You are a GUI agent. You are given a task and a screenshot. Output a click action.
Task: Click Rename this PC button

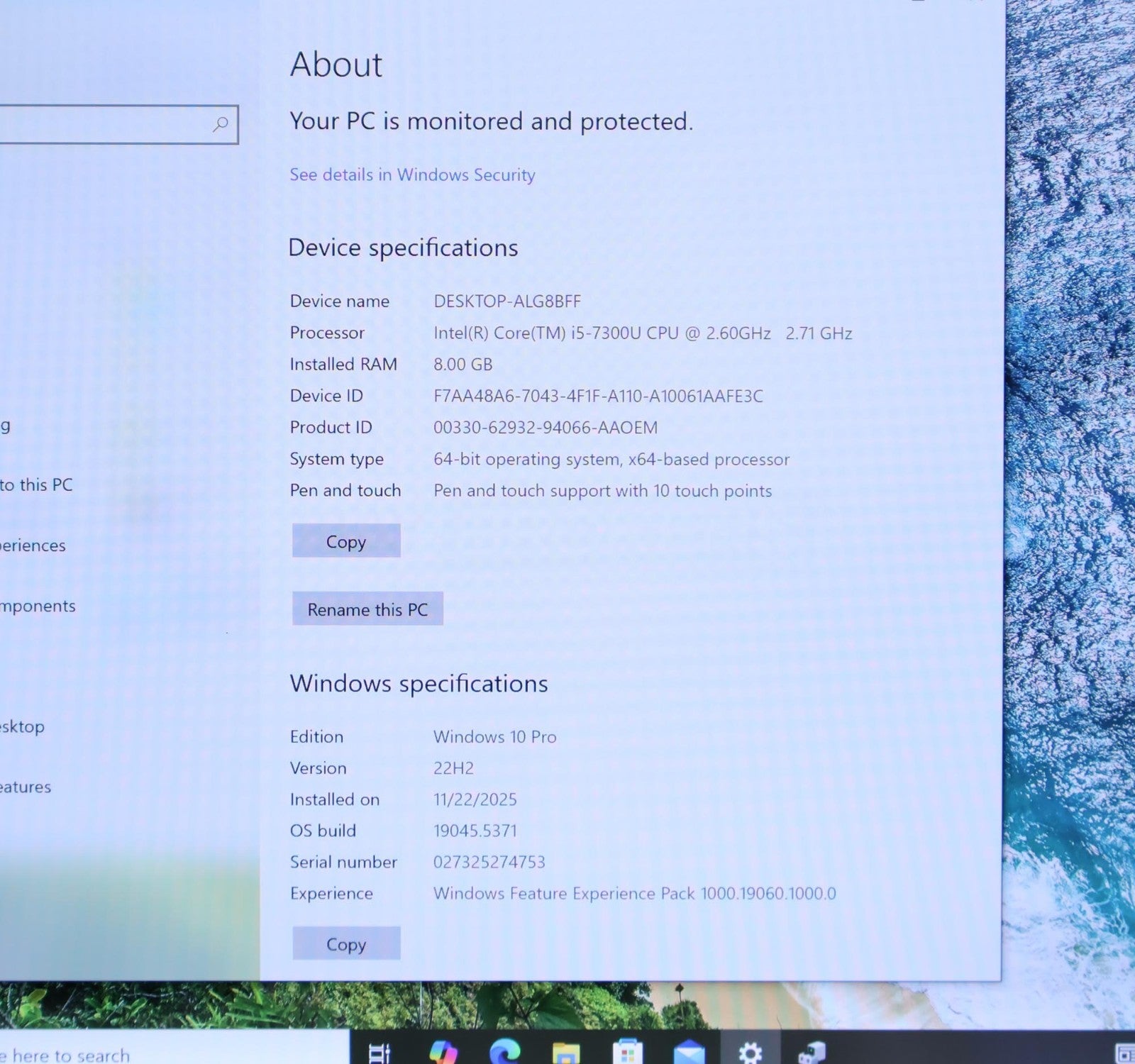point(367,609)
